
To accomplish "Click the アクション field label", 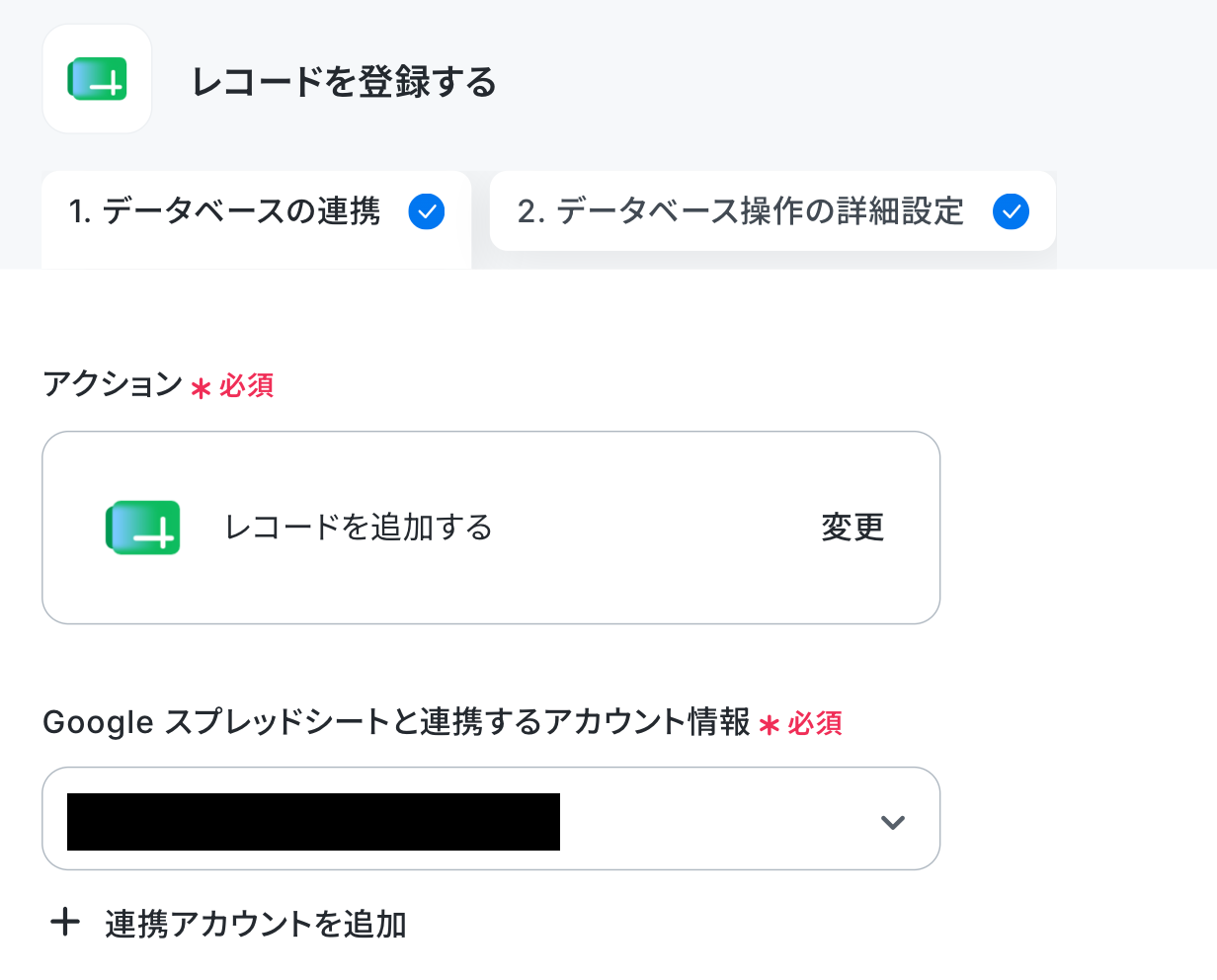I will 113,384.
